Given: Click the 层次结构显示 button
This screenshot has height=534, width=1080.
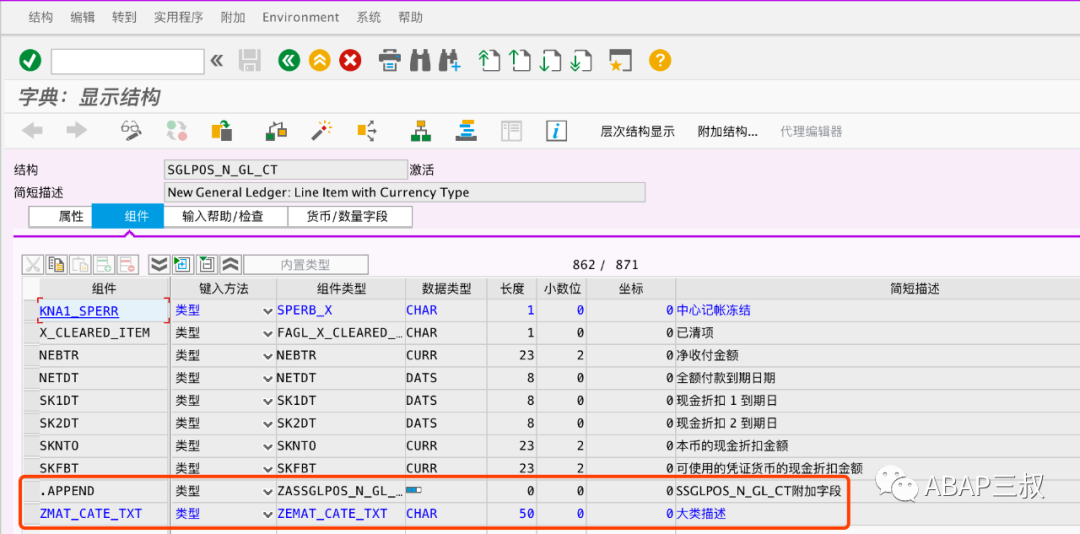Looking at the screenshot, I should 638,132.
